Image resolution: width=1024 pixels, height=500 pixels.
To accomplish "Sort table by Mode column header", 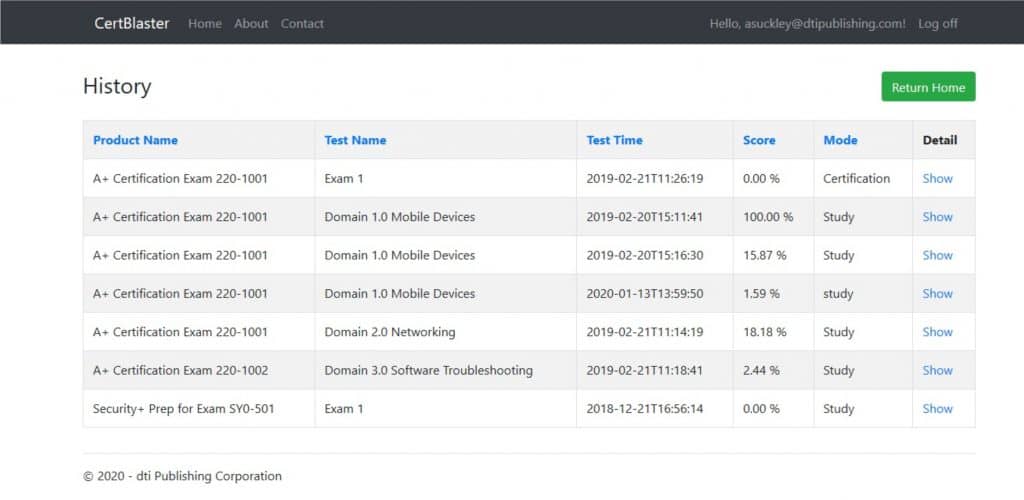I will tap(840, 140).
